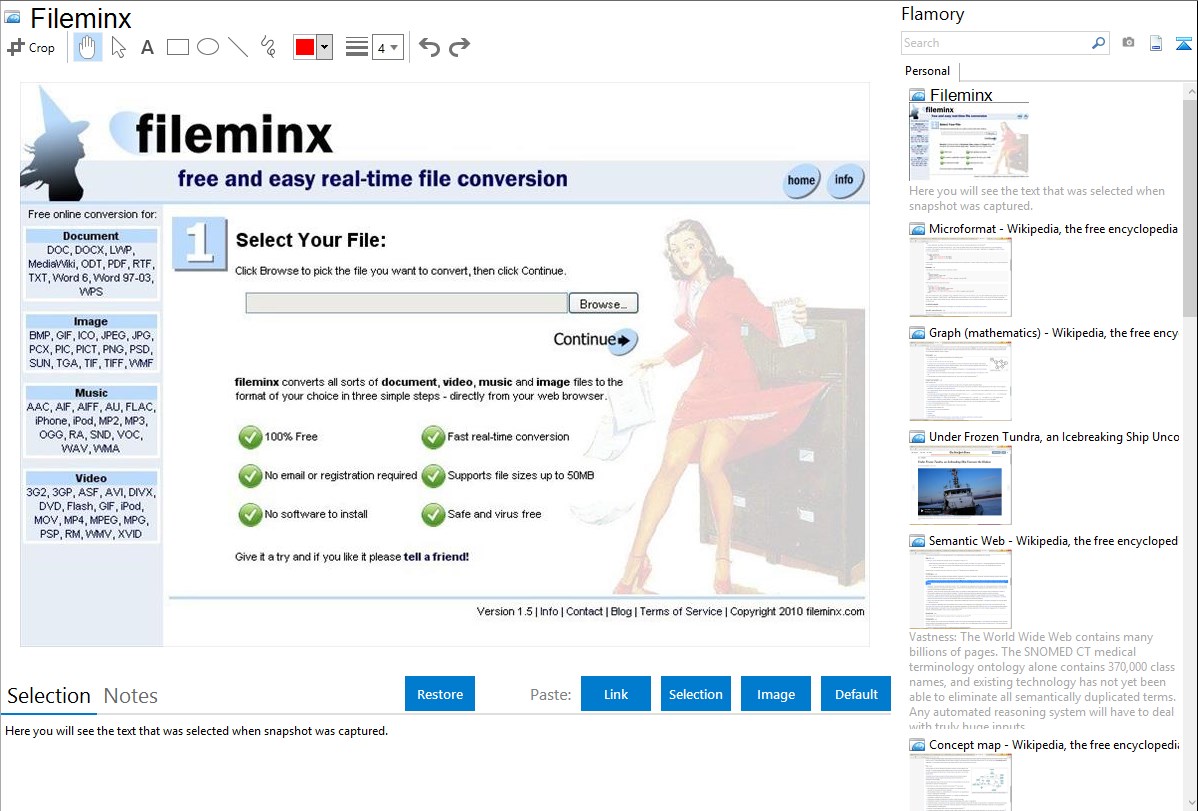The height and width of the screenshot is (811, 1198).
Task: Click the search magnifier icon
Action: pos(1098,43)
